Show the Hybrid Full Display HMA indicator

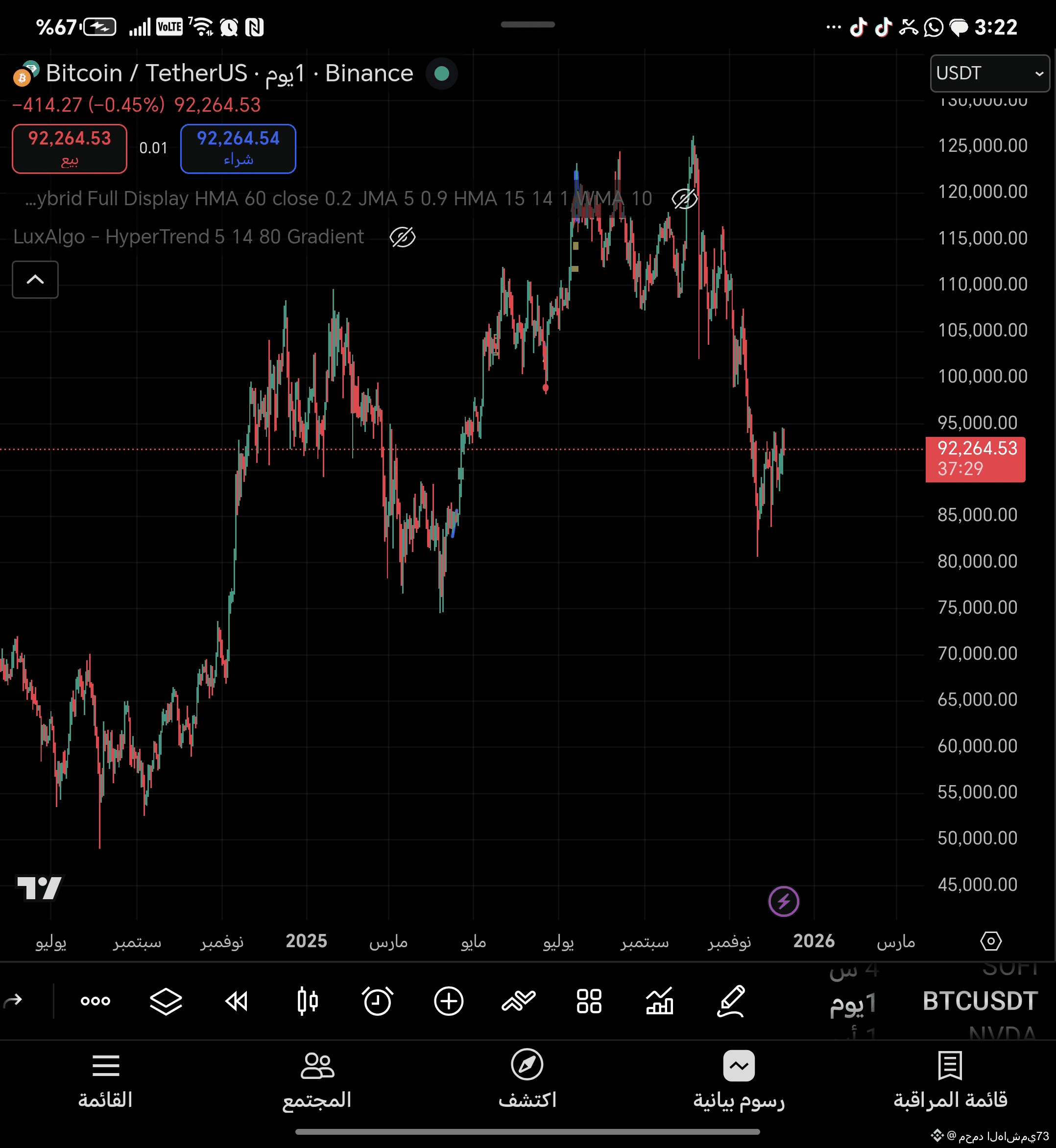coord(684,199)
